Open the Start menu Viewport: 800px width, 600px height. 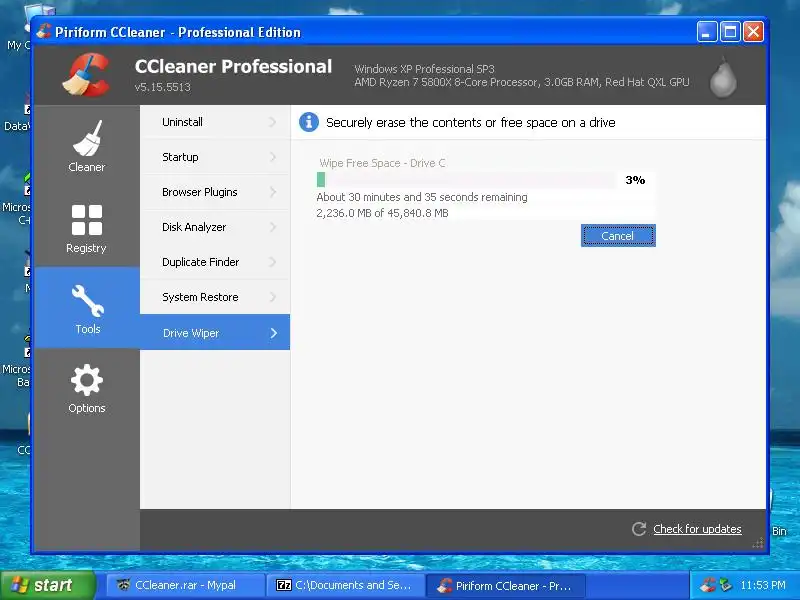[48, 585]
